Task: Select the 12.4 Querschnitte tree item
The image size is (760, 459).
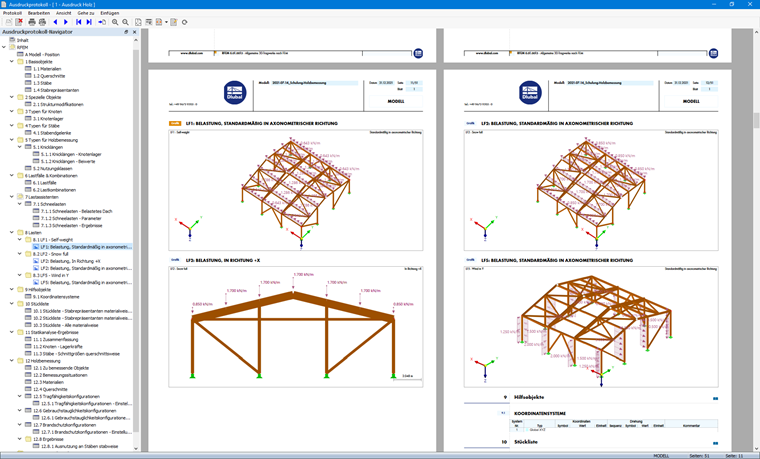Action: (x=50, y=389)
